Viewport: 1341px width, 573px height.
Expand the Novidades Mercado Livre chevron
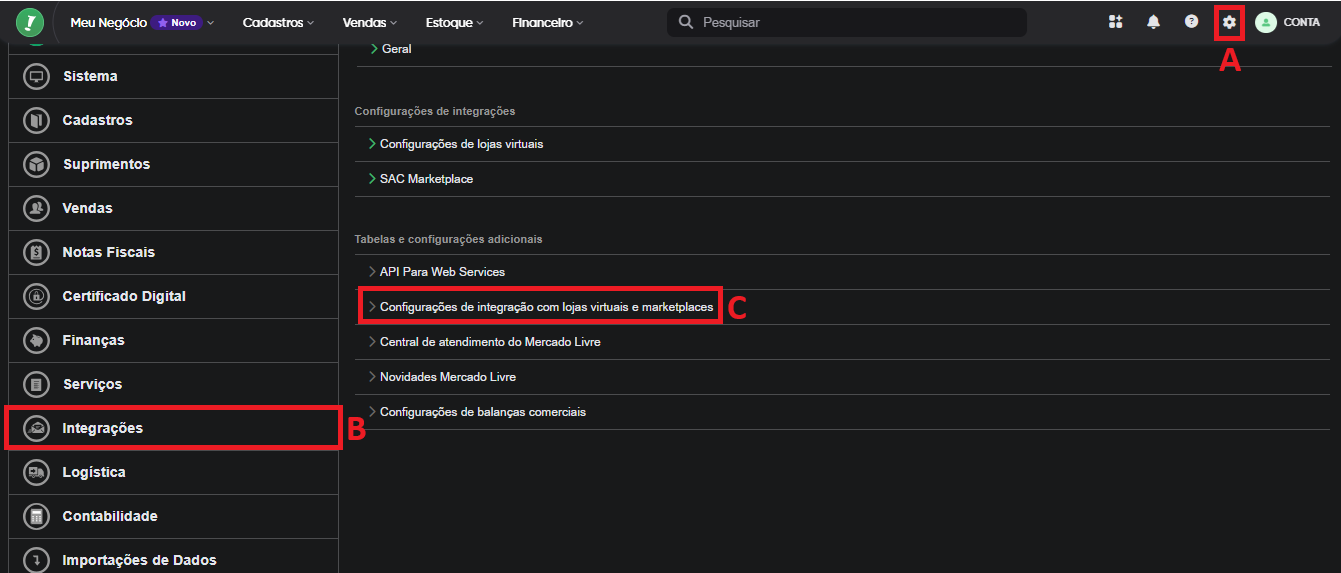[x=372, y=377]
